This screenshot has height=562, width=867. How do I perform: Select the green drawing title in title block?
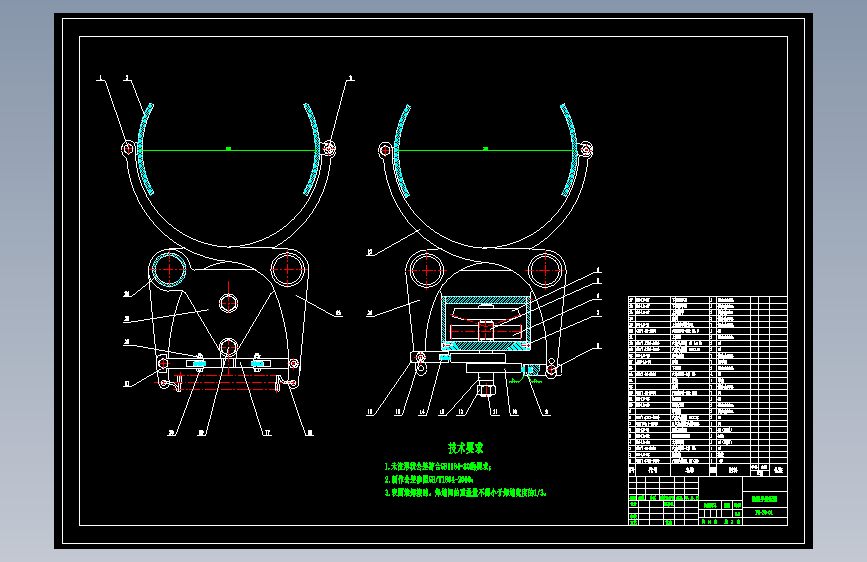(764, 499)
